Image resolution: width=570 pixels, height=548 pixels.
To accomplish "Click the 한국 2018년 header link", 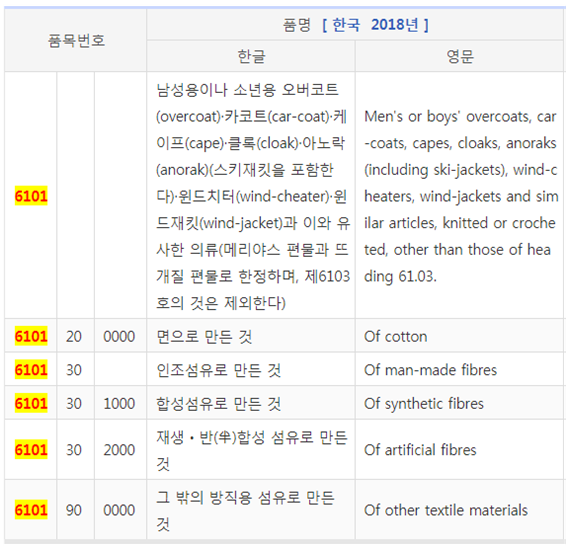I will [x=375, y=25].
